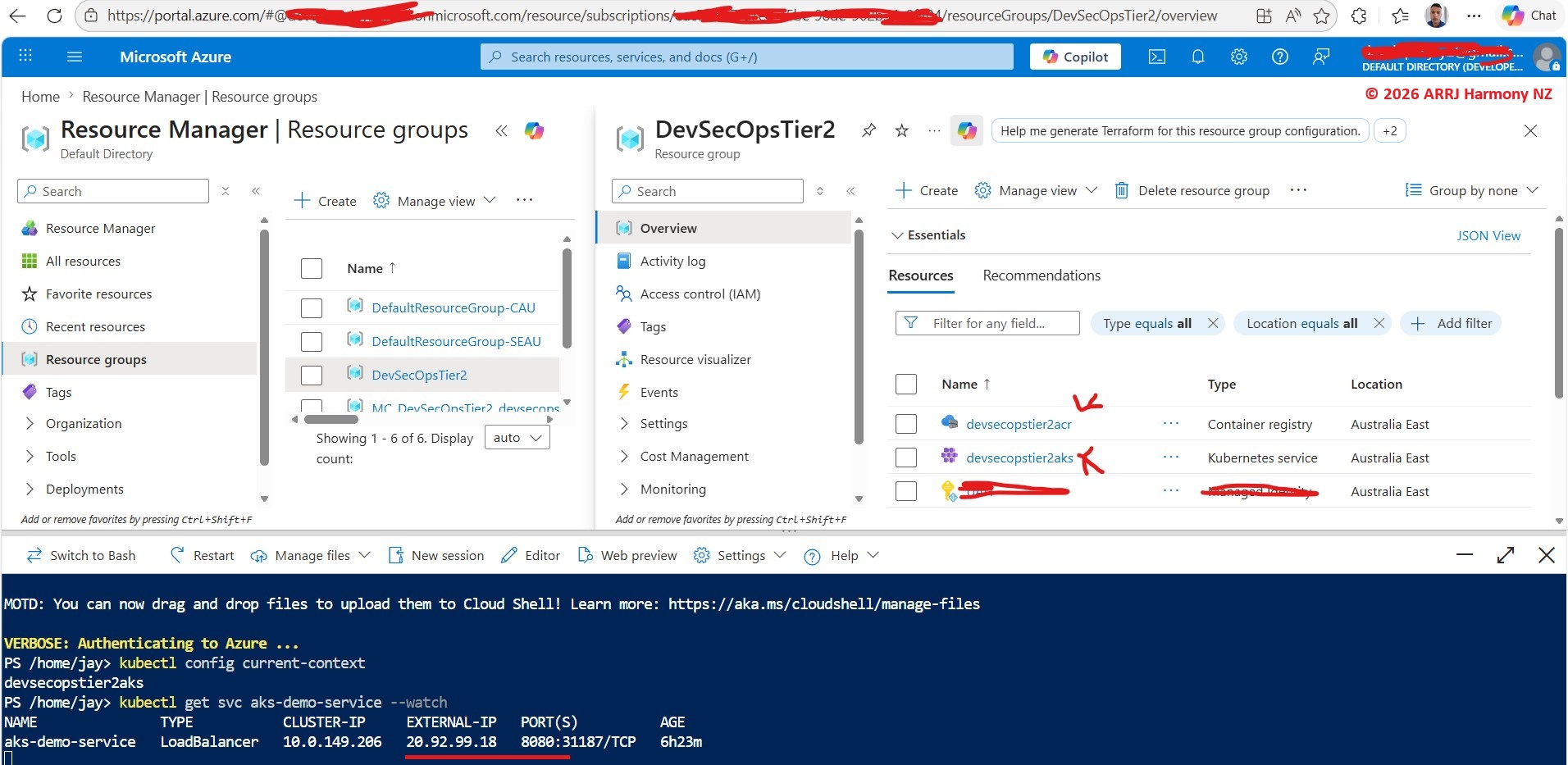Screen dimensions: 1568x765
Task: Open Resource visualizer
Action: click(695, 359)
